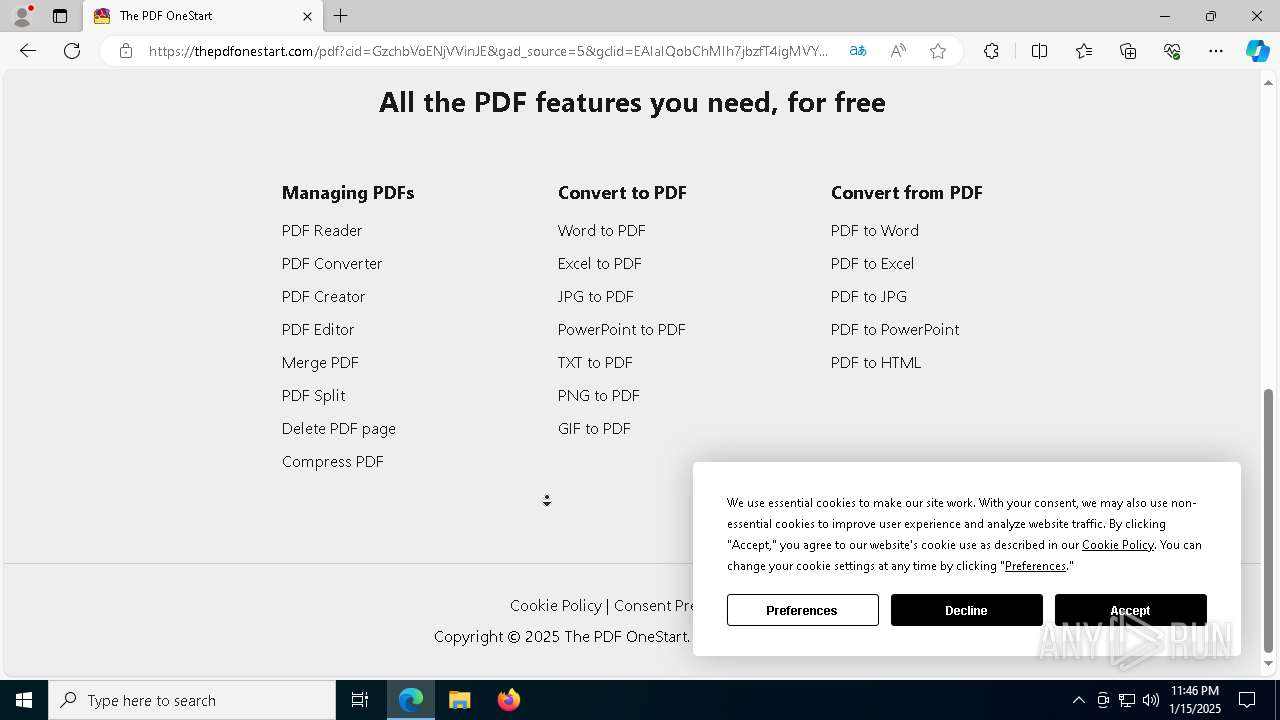Select PDF to HTML link
The image size is (1280, 720).
pos(876,362)
